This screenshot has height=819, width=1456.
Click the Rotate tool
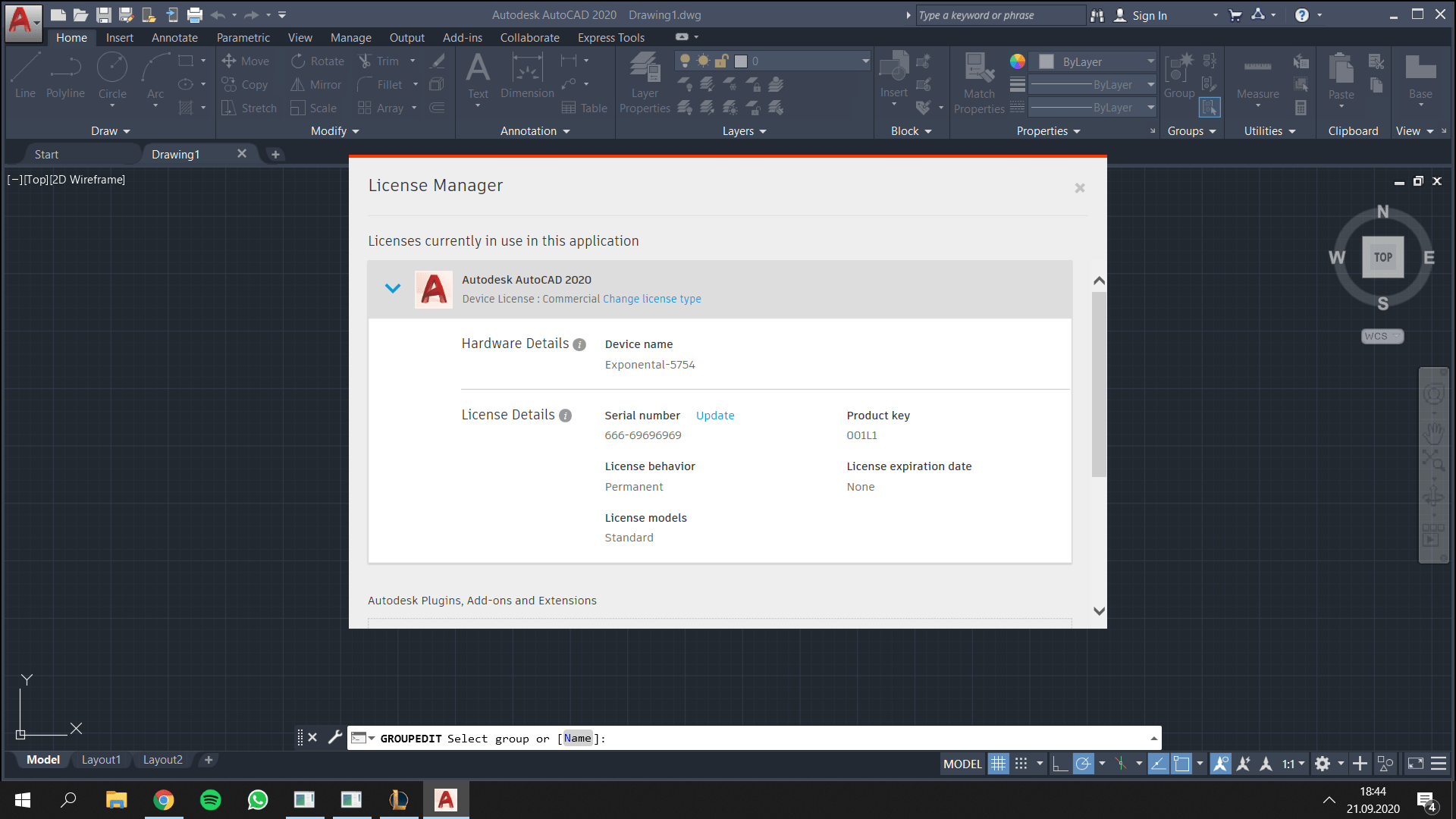tap(318, 61)
